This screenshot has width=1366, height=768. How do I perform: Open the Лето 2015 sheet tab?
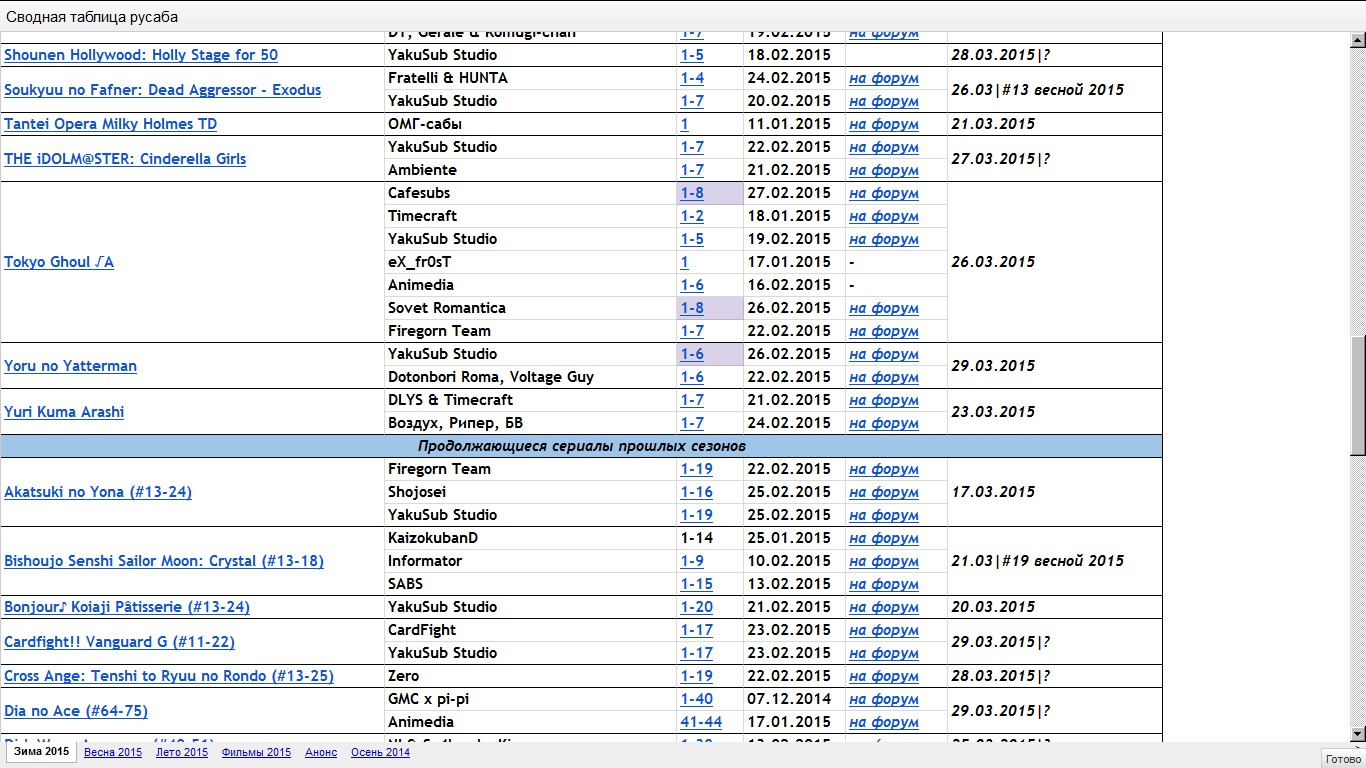[x=182, y=752]
